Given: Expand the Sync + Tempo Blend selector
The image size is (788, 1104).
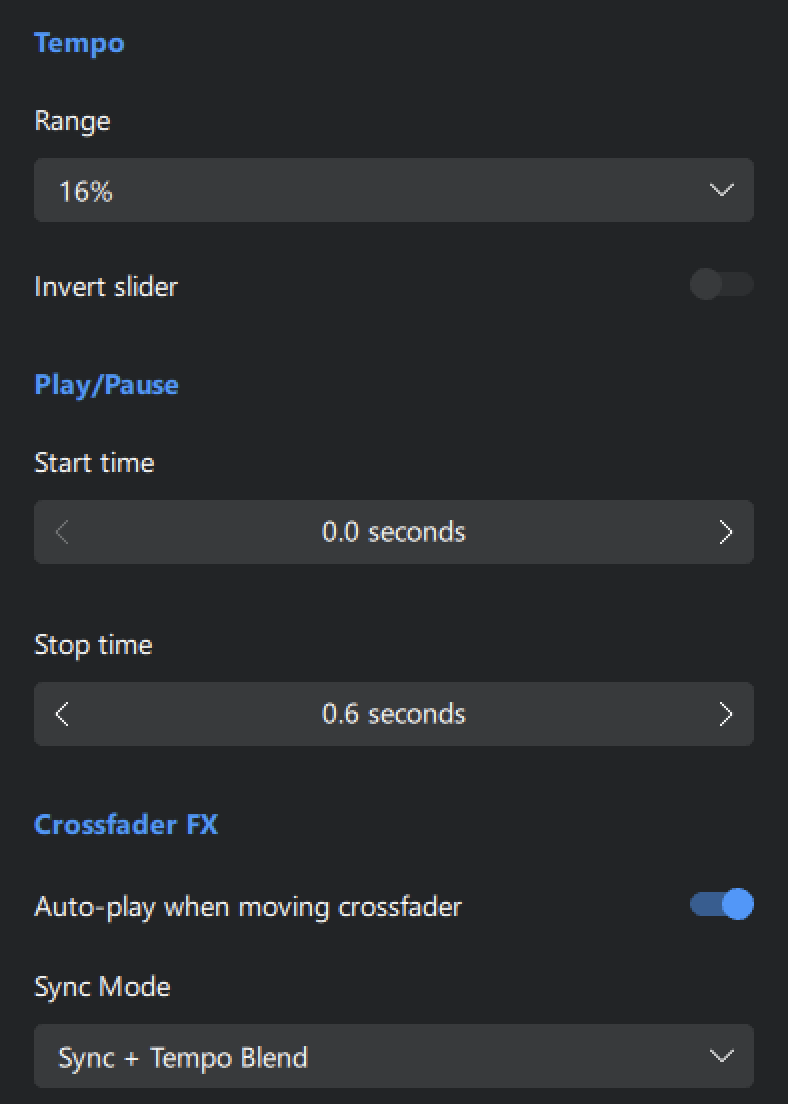Looking at the screenshot, I should coord(394,1055).
